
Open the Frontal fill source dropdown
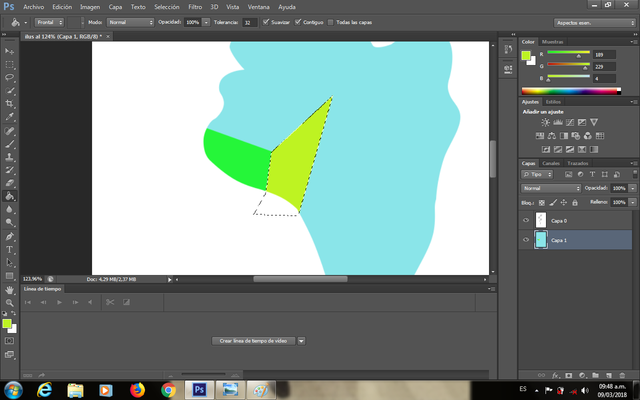pos(50,21)
